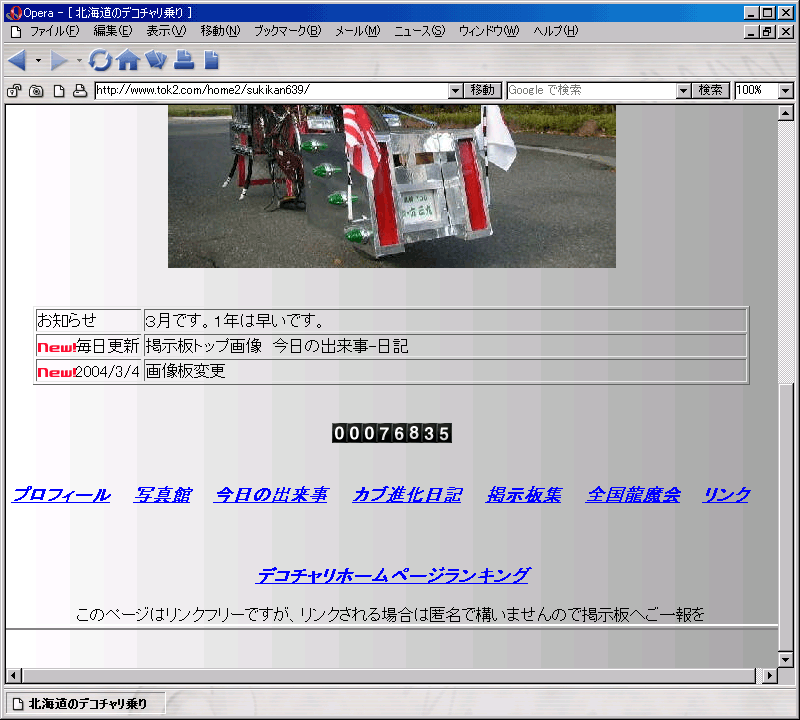Click the 検索 search button
Screen dimensions: 800x720
pos(711,91)
